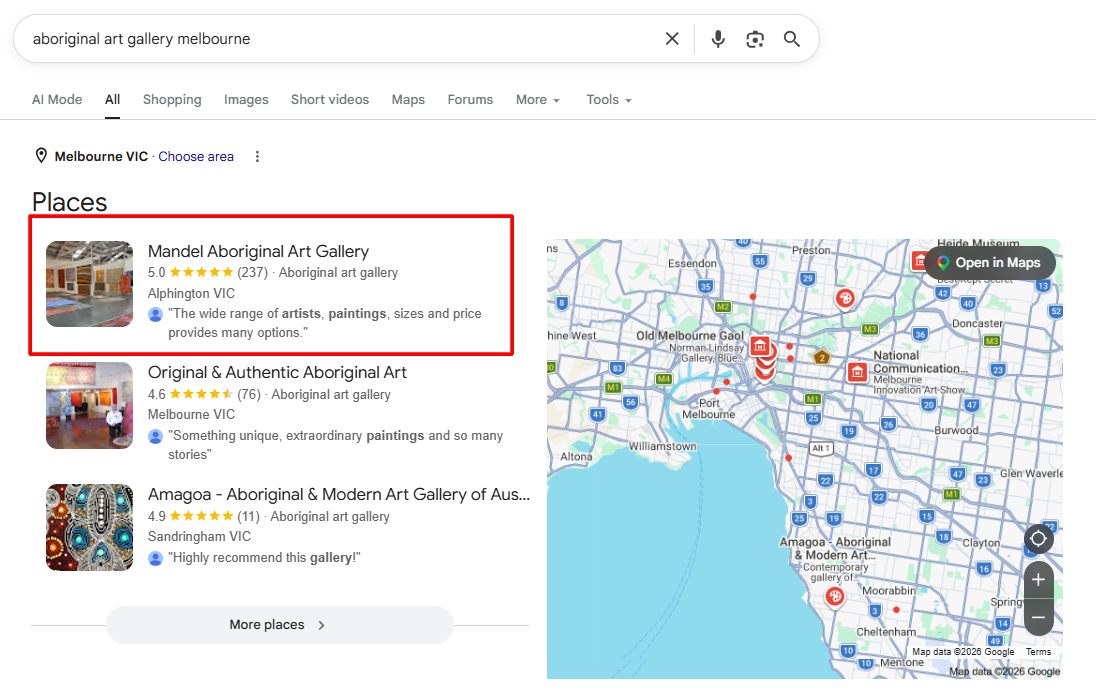Expand the More dropdown in search tabs
The image size is (1096, 694).
tap(538, 100)
